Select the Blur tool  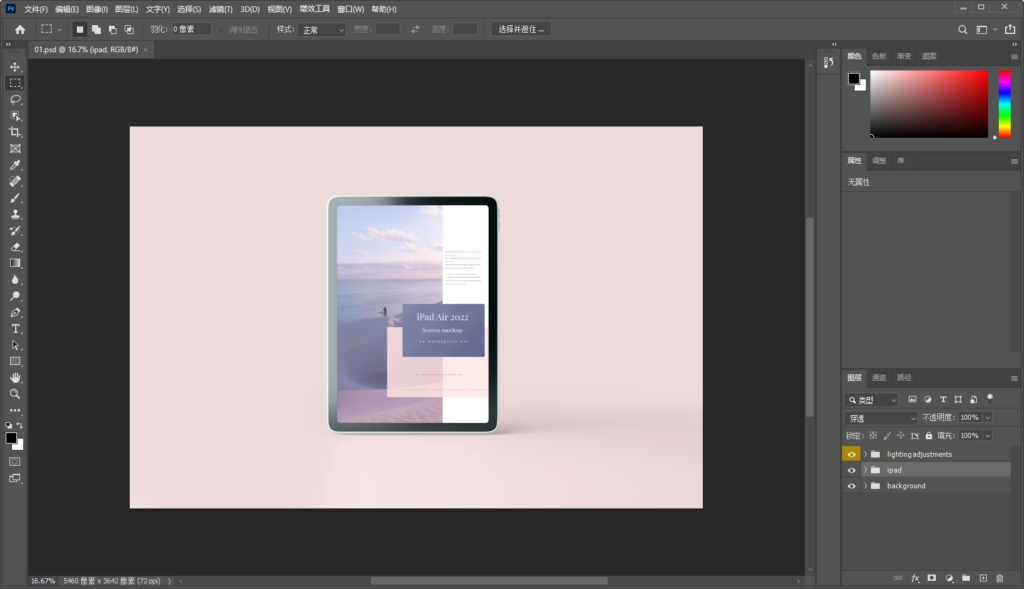click(x=15, y=279)
